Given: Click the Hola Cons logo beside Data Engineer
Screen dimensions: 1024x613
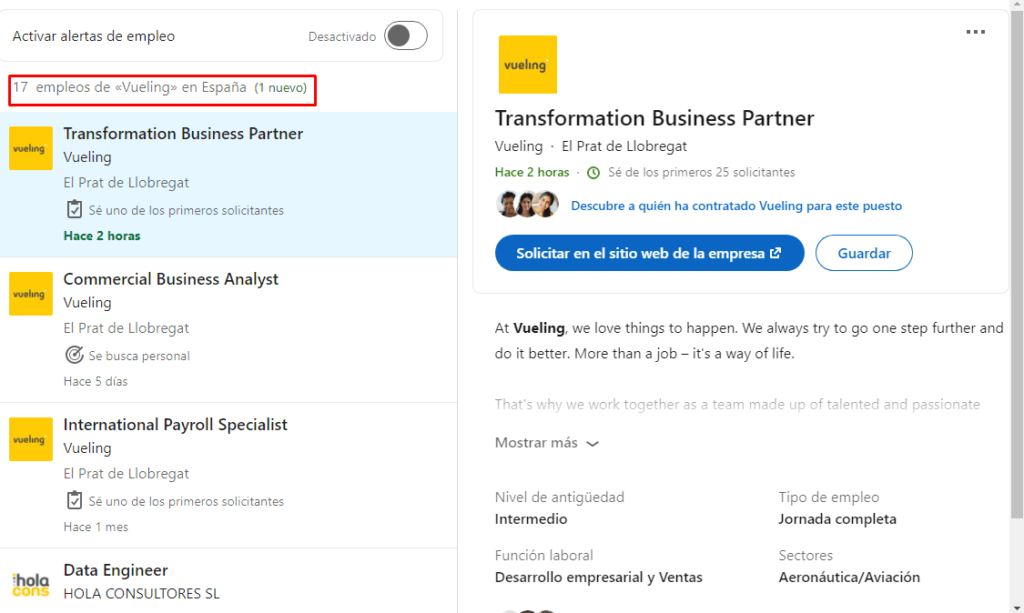Looking at the screenshot, I should [31, 585].
